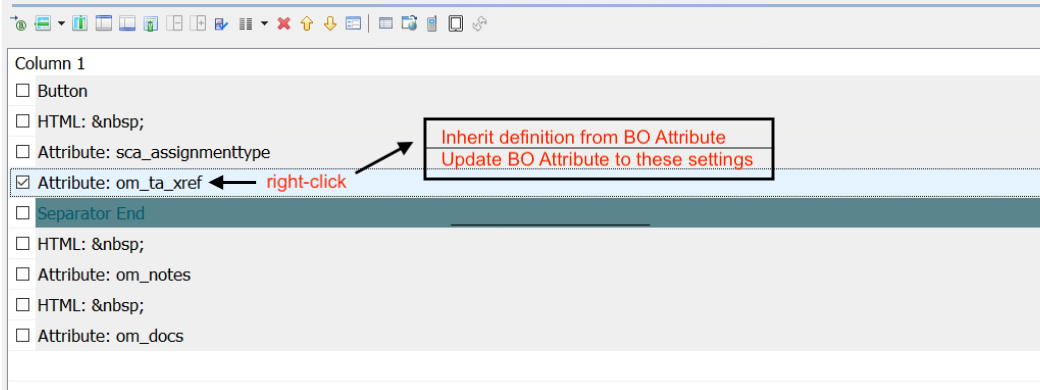1040x390 pixels.
Task: Click the remove column minus icon
Action: pyautogui.click(x=174, y=24)
